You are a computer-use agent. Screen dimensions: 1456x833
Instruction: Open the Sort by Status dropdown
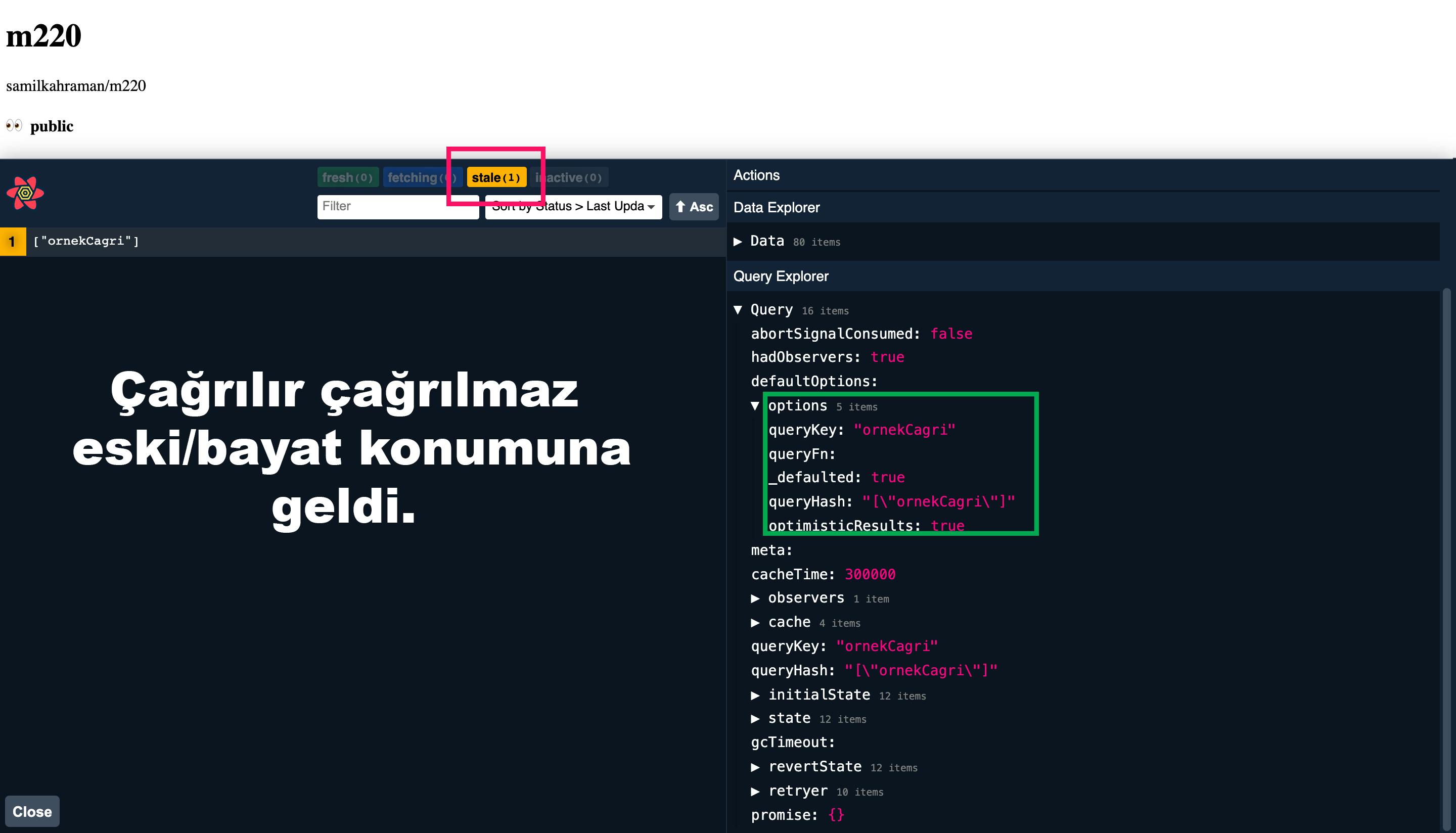[x=573, y=207]
